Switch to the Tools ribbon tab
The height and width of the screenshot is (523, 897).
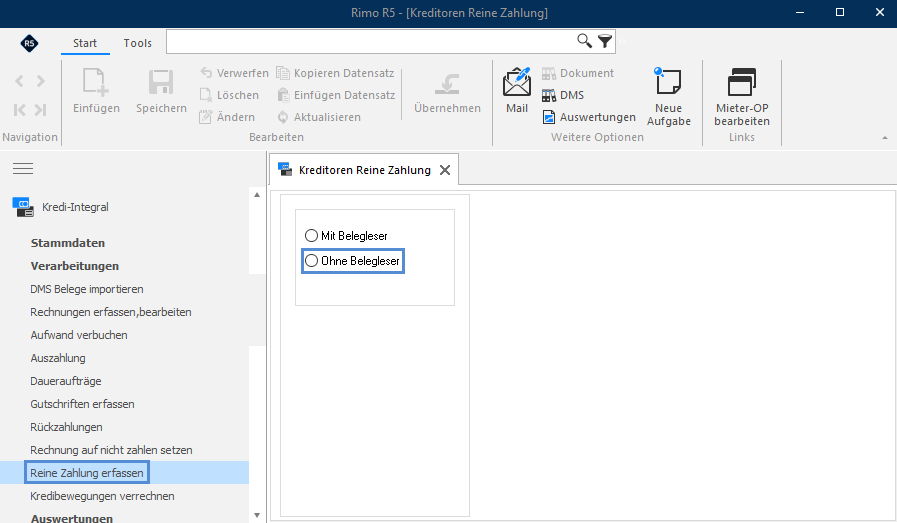137,43
